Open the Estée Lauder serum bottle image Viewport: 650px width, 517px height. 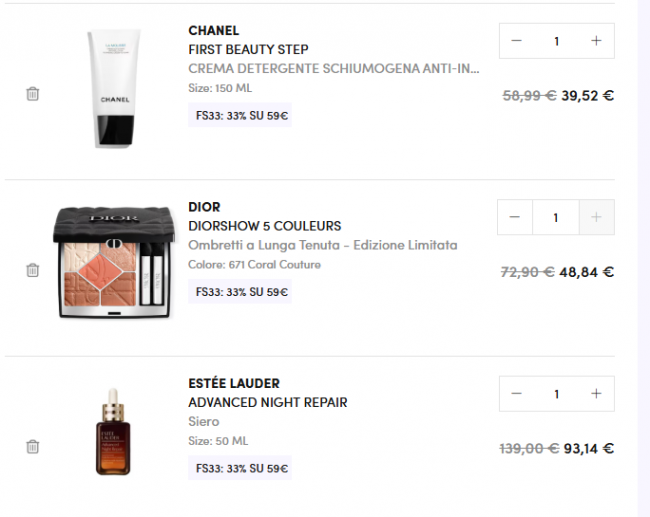113,432
